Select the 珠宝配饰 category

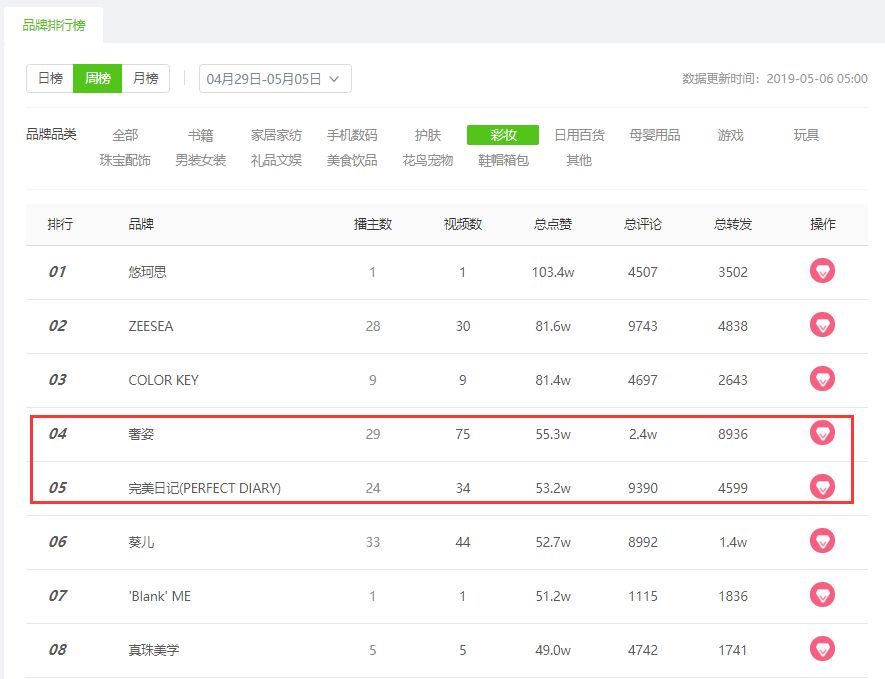[x=125, y=160]
